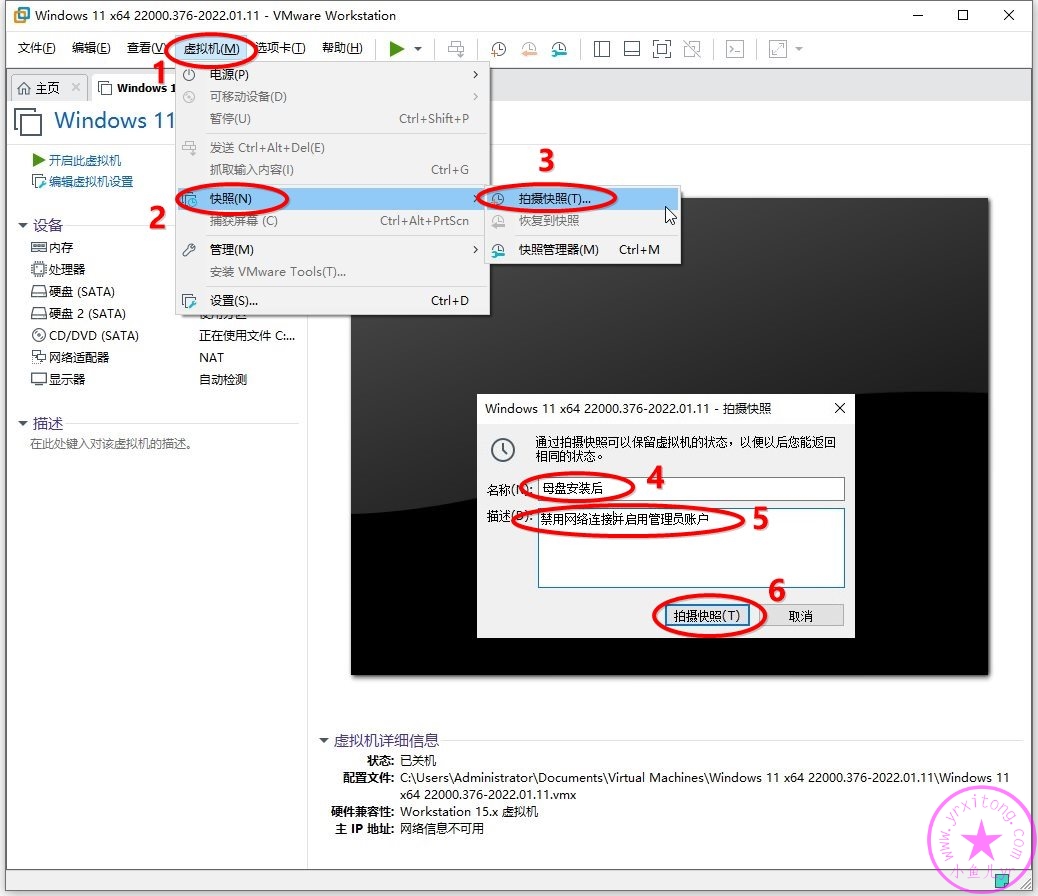The image size is (1038, 896).
Task: Open snapshot manager from the toolbar icon
Action: 559,49
